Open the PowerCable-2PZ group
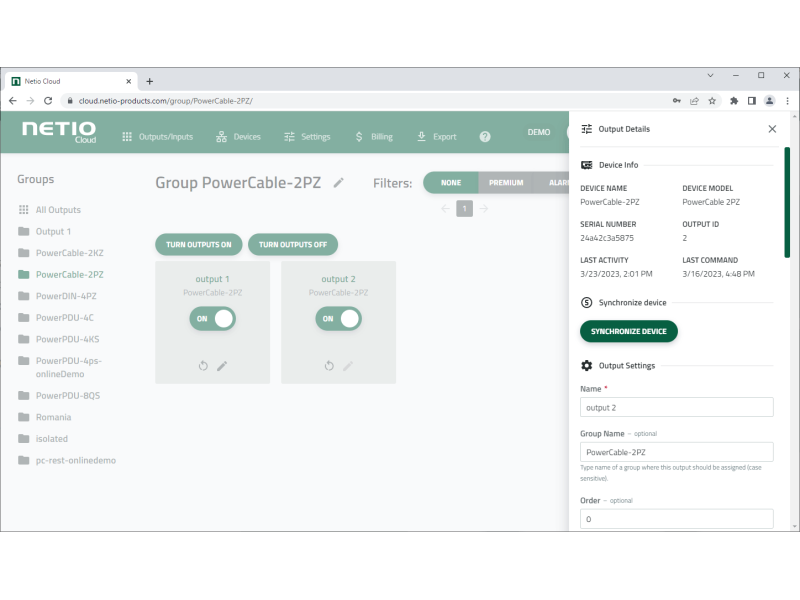This screenshot has width=800, height=600. tap(61, 274)
